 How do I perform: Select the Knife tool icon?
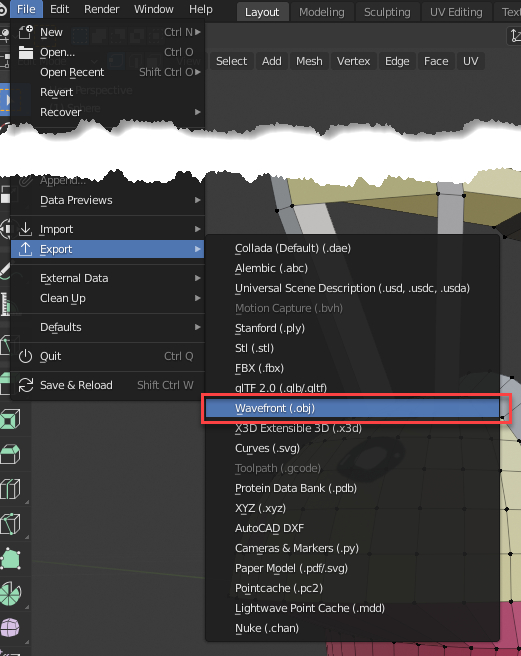(x=10, y=524)
